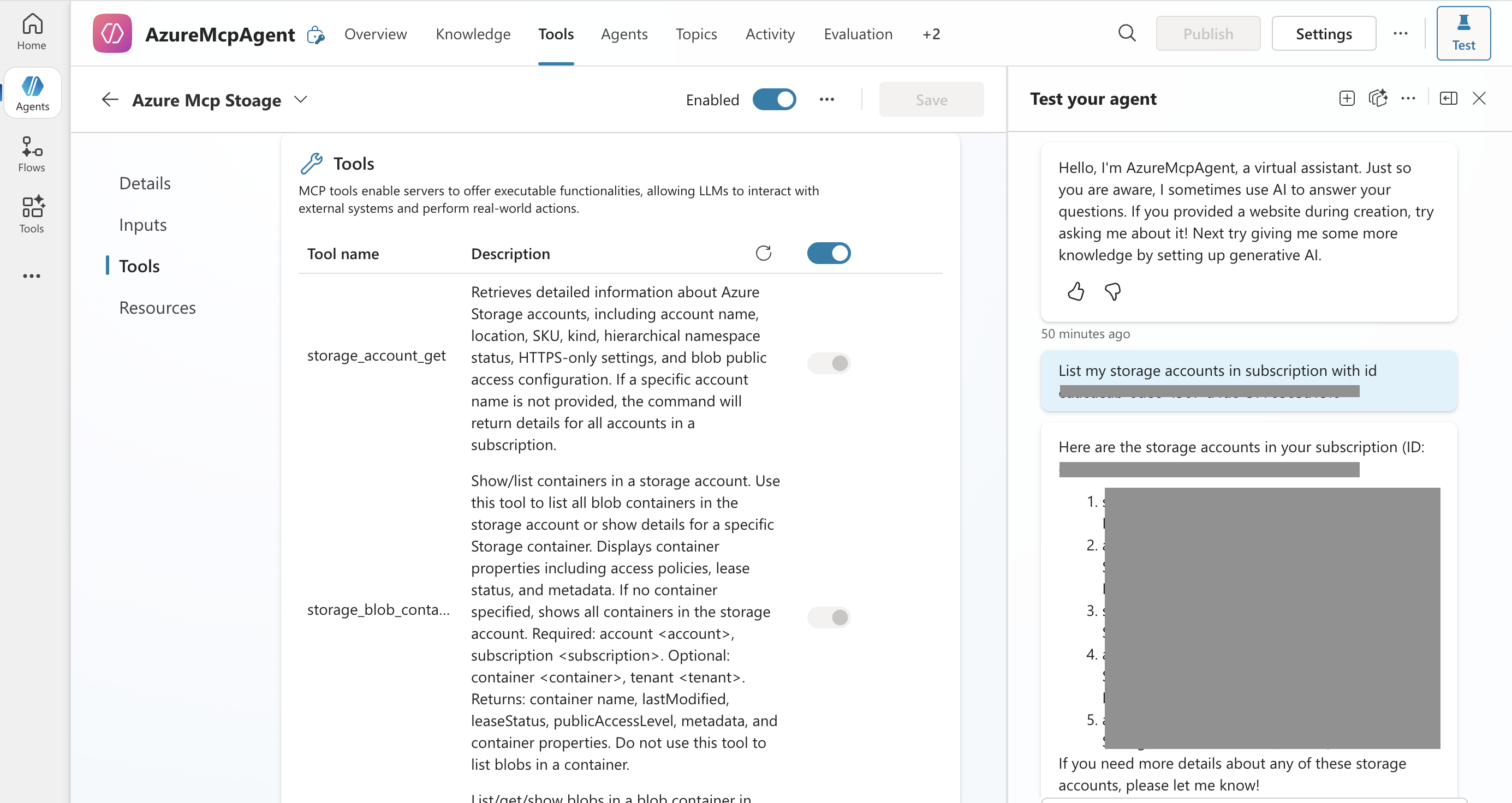The width and height of the screenshot is (1512, 803).
Task: Disable all tools with the master toggle
Action: (829, 253)
